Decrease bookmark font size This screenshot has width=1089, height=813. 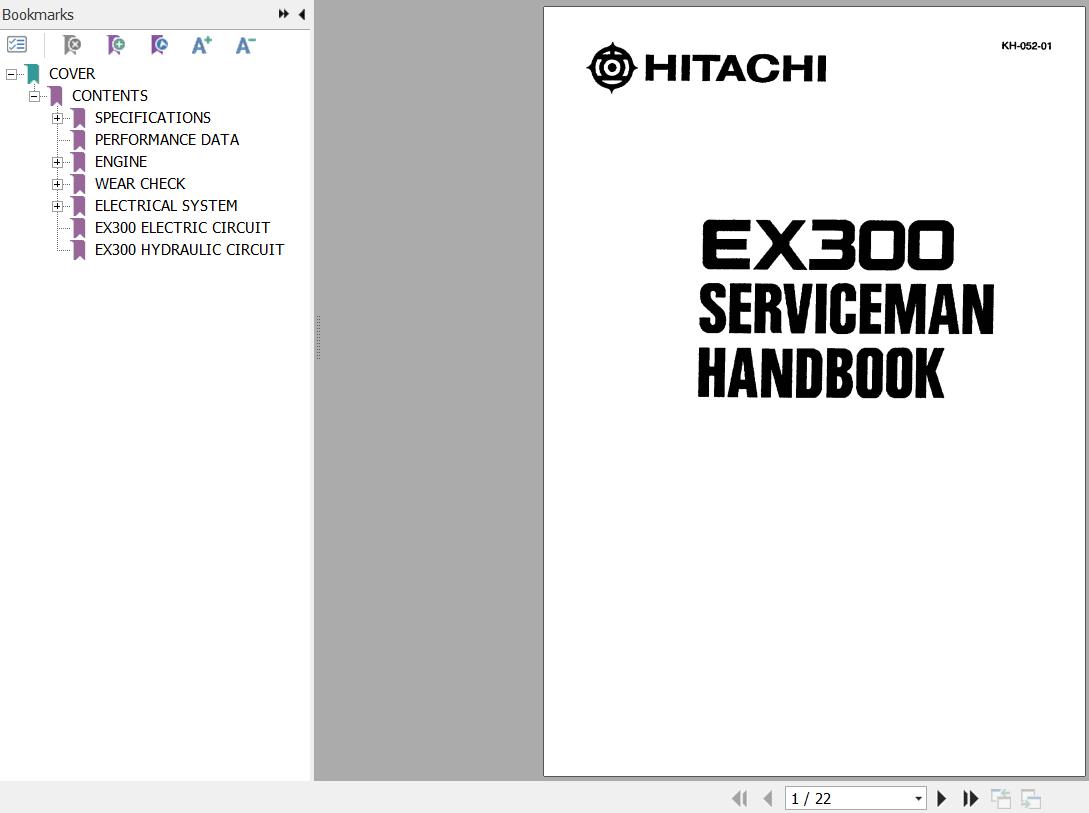tap(245, 45)
